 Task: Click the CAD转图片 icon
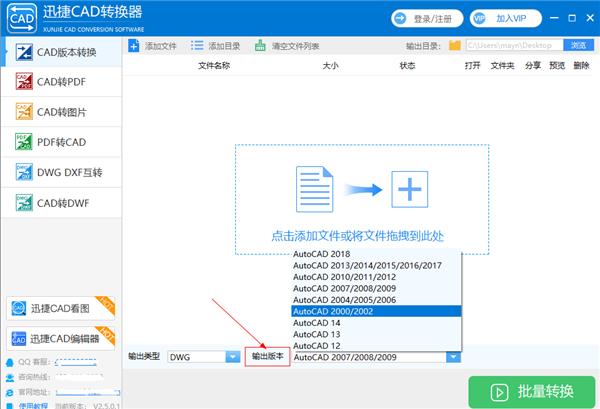pyautogui.click(x=24, y=112)
